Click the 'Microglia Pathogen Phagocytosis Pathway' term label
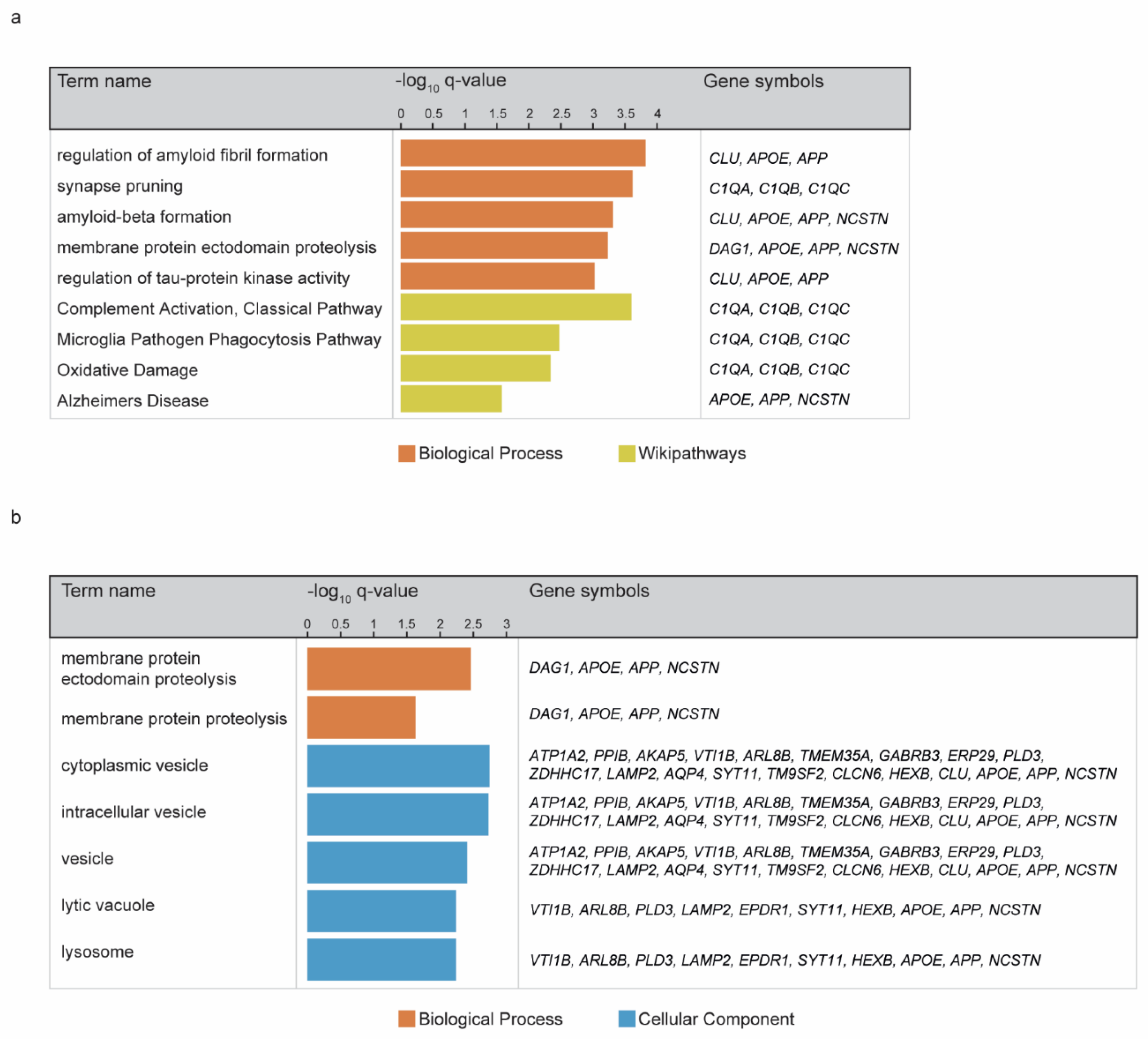 point(219,339)
